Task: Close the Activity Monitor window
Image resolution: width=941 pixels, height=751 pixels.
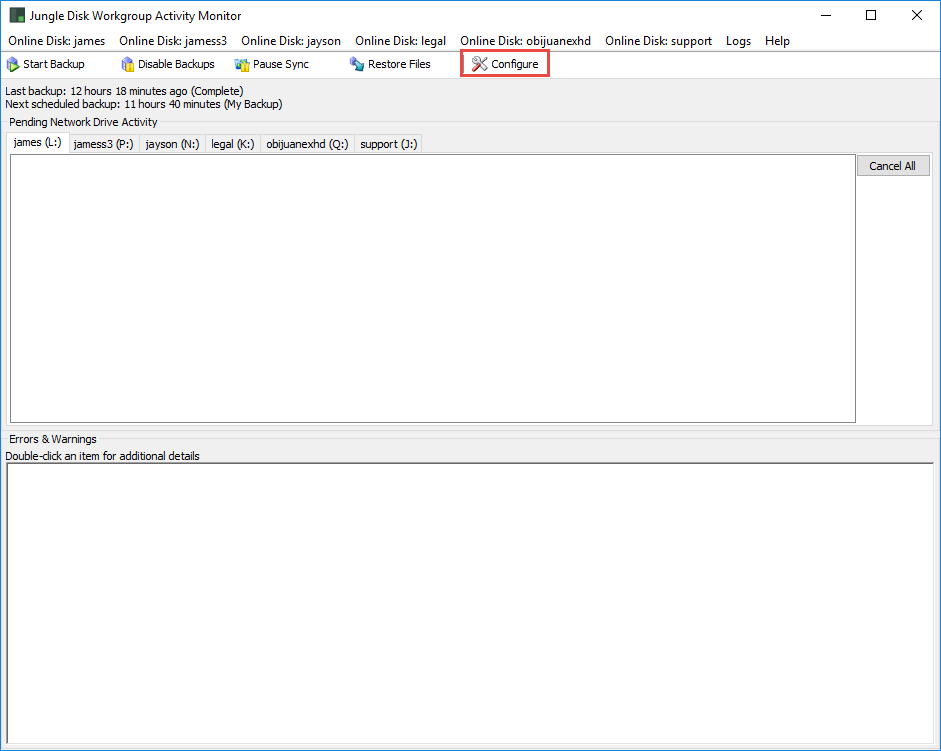Action: tap(917, 16)
